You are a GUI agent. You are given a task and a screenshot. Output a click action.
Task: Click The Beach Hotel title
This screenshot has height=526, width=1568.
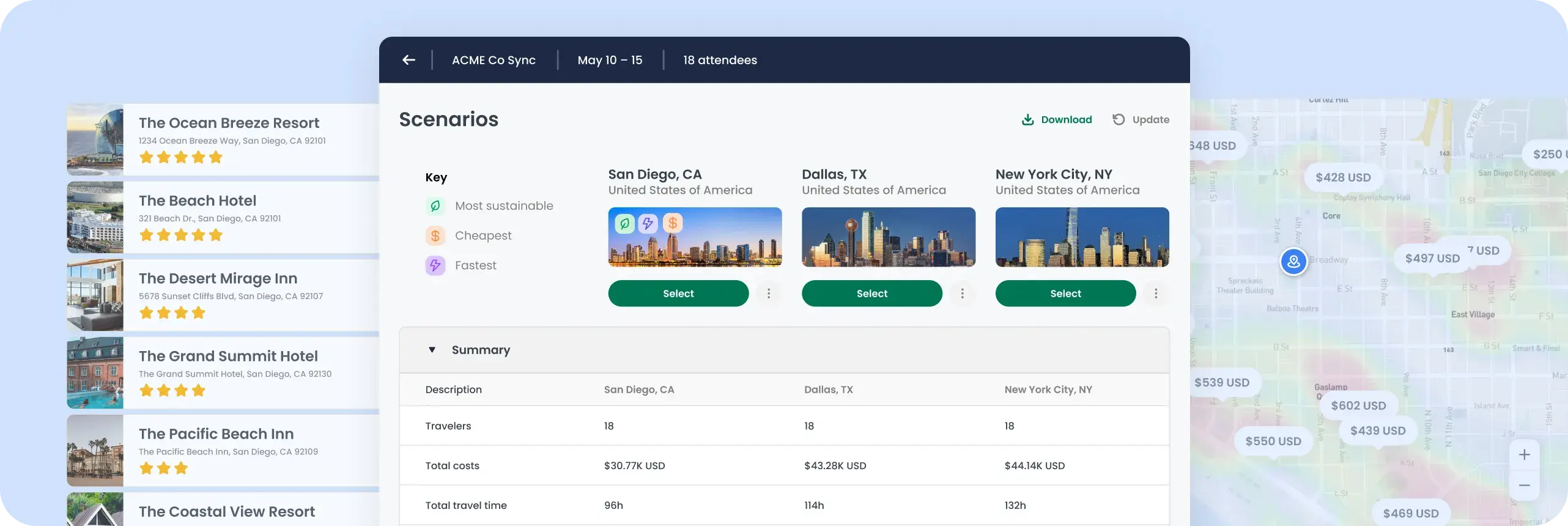[x=198, y=201]
